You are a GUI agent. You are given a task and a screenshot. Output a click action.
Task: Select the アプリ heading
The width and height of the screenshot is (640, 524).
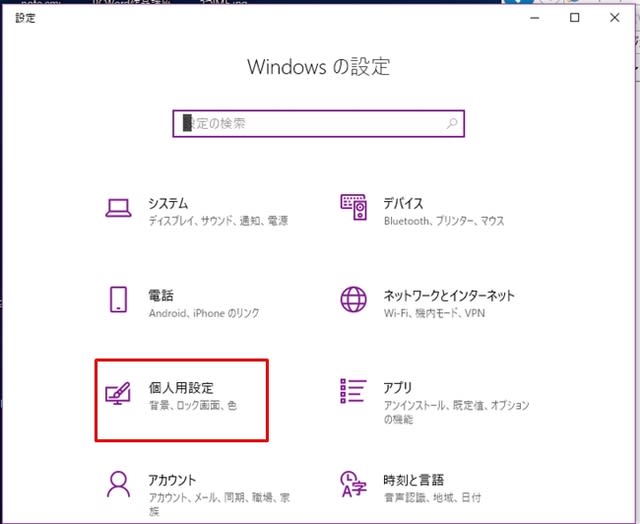tap(398, 387)
